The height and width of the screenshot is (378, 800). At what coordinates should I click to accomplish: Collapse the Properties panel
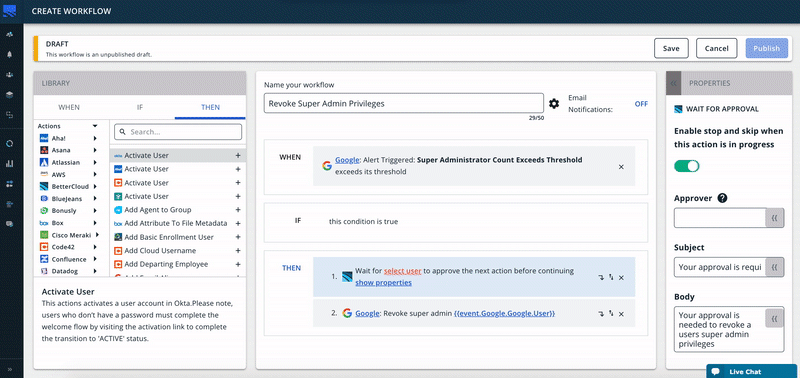[x=673, y=83]
